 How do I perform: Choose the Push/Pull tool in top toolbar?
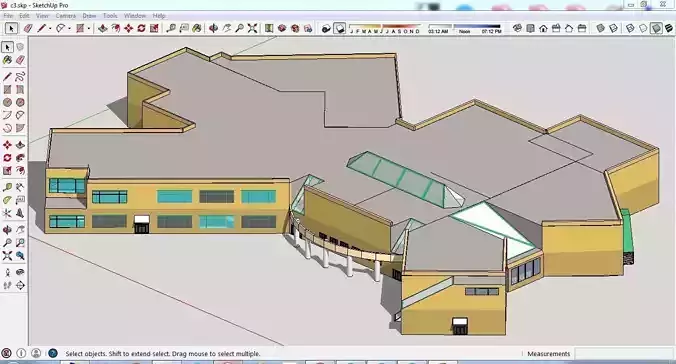(103, 28)
